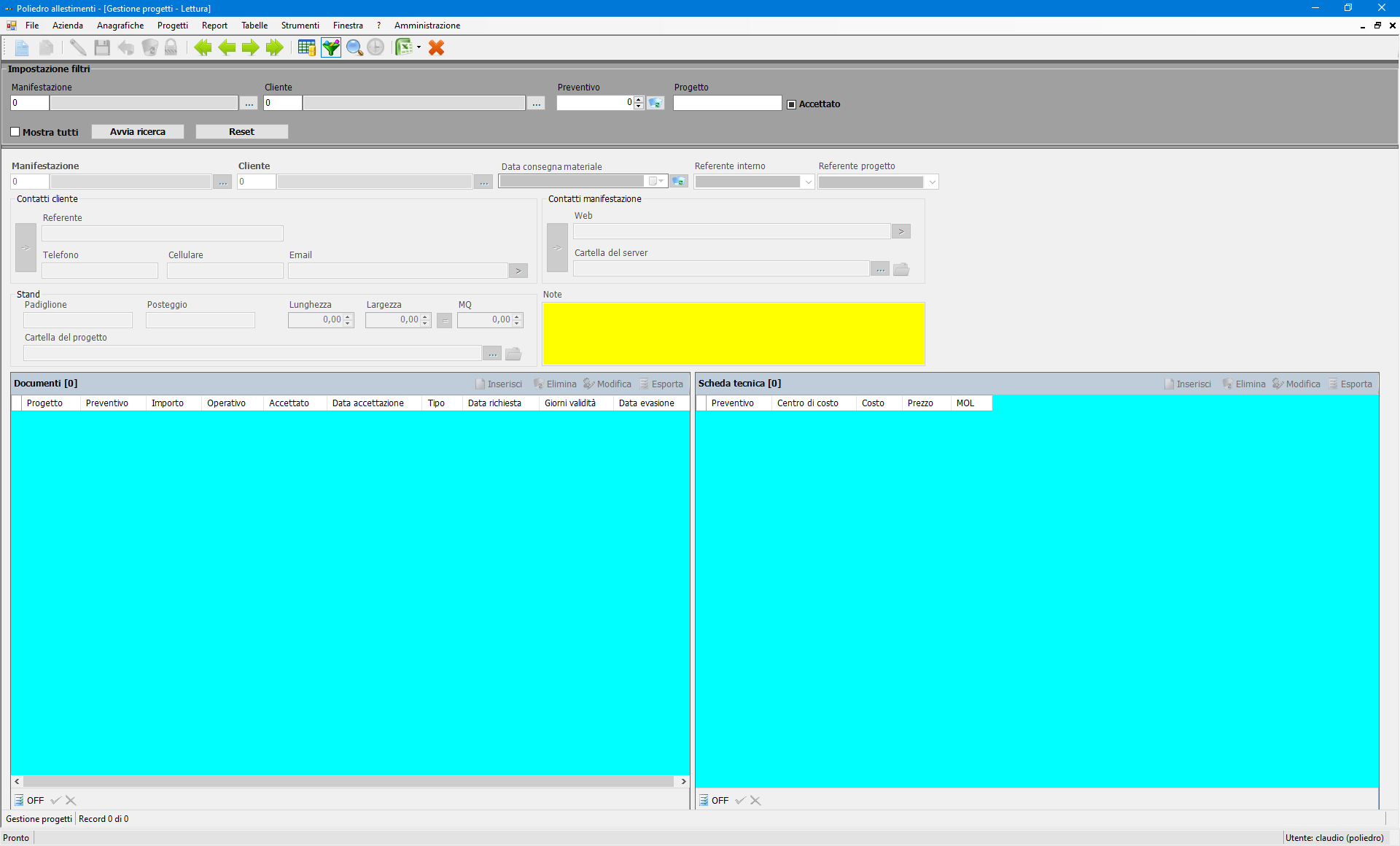Image resolution: width=1400 pixels, height=846 pixels.
Task: Click the padlock toolbar icon
Action: [x=171, y=47]
